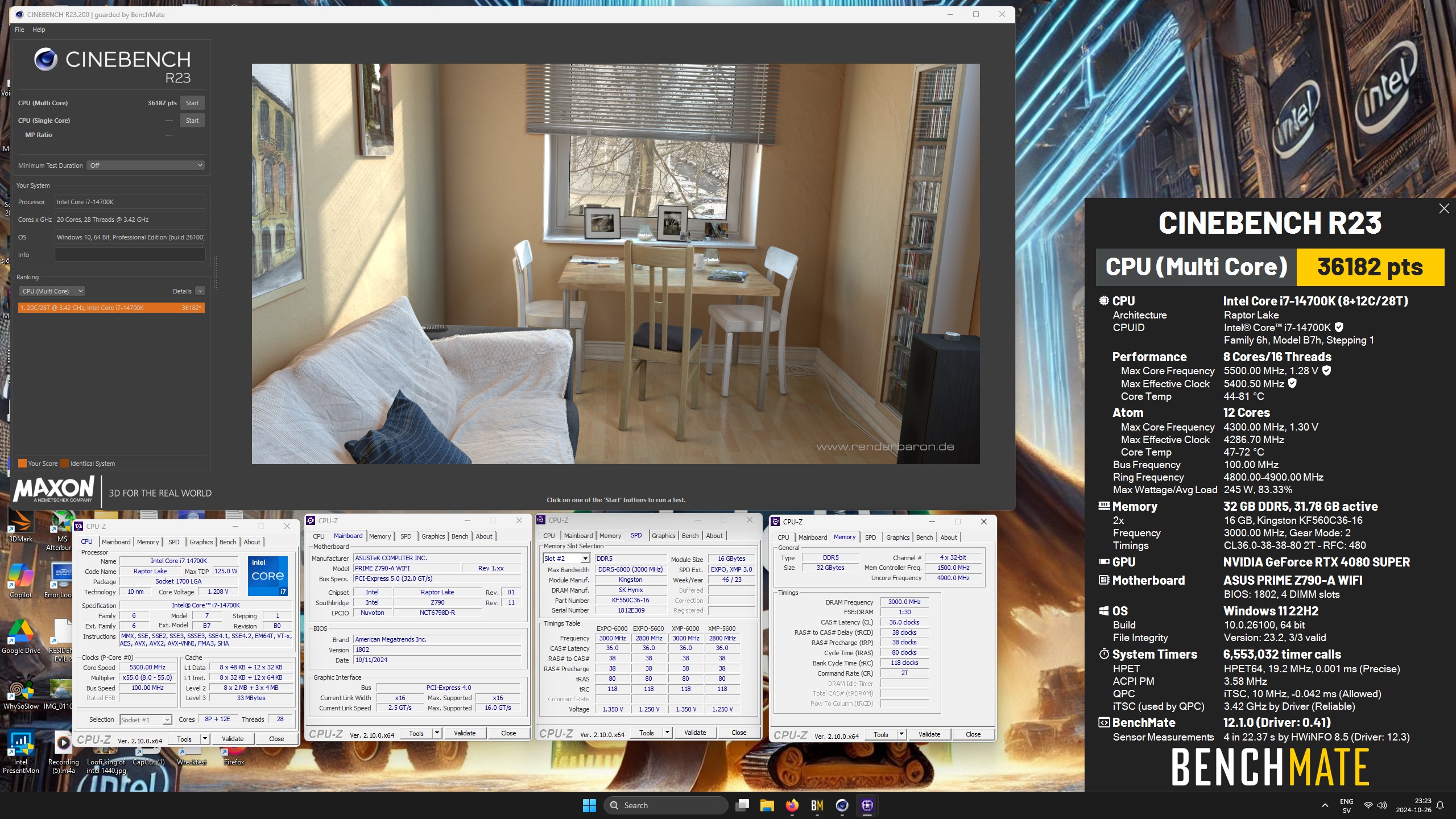The width and height of the screenshot is (1456, 819).
Task: Open File Explorer from the taskbar
Action: coord(767,805)
